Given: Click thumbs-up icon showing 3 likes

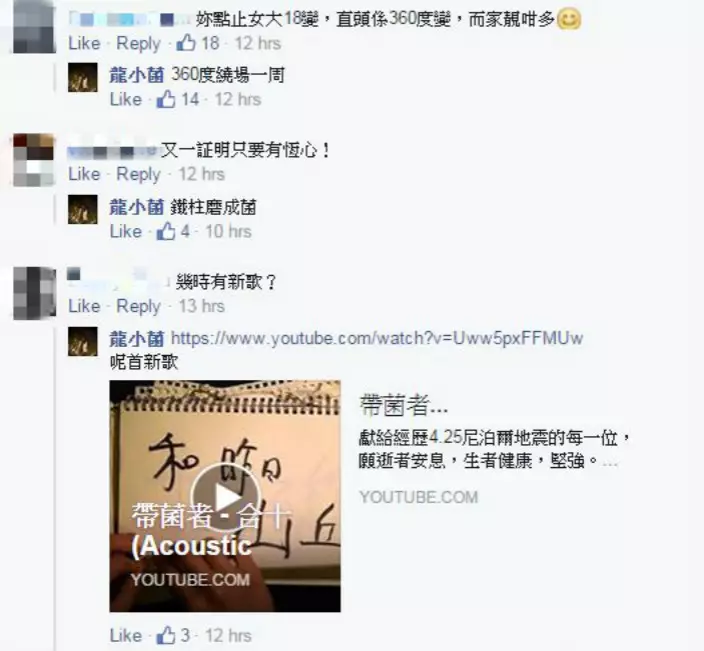Looking at the screenshot, I should (x=166, y=635).
